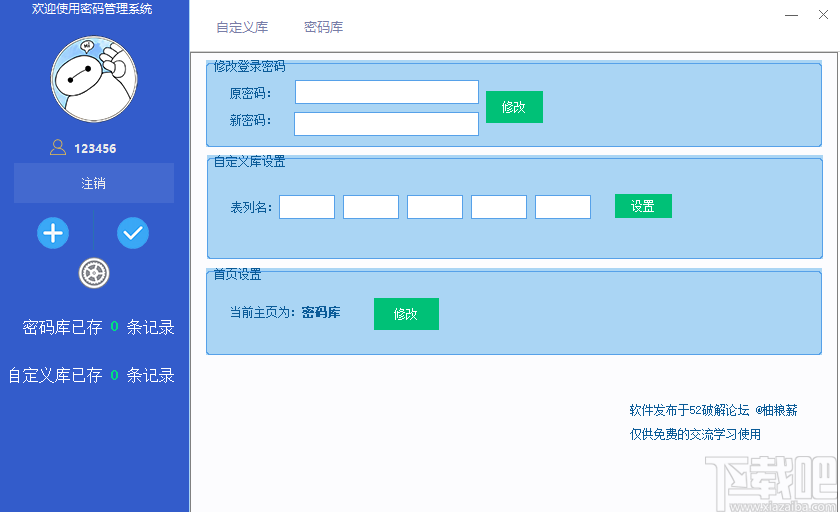Click the green 设置 button
The width and height of the screenshot is (840, 512).
(643, 206)
